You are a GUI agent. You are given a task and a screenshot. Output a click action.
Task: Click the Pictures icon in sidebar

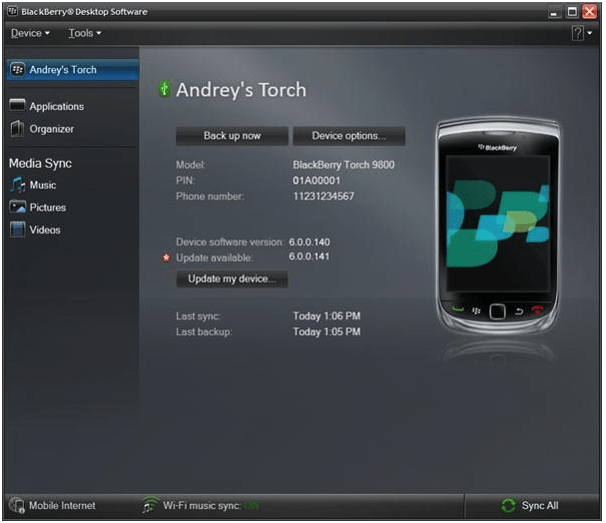[17, 207]
